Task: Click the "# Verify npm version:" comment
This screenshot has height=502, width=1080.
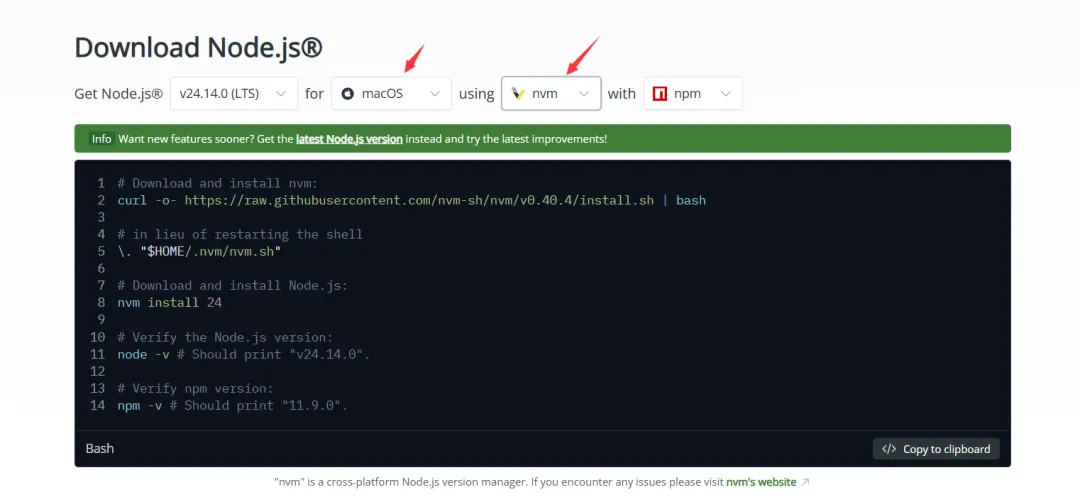Action: [x=196, y=388]
